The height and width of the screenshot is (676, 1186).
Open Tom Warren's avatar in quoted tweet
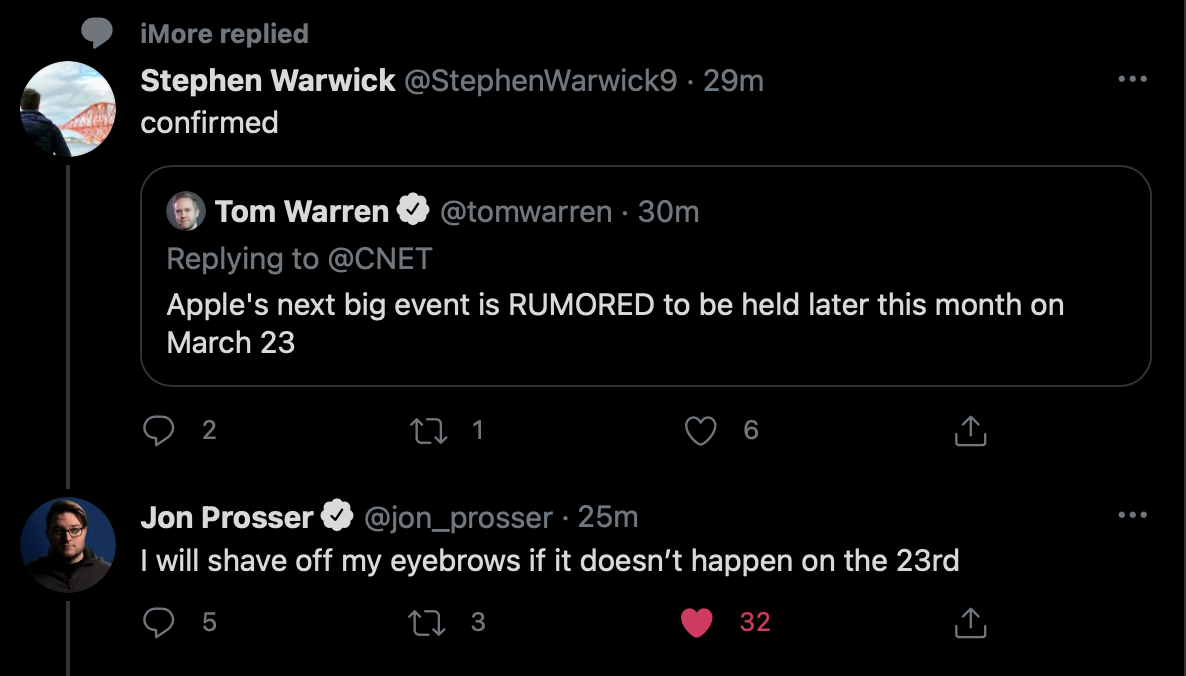tap(185, 211)
